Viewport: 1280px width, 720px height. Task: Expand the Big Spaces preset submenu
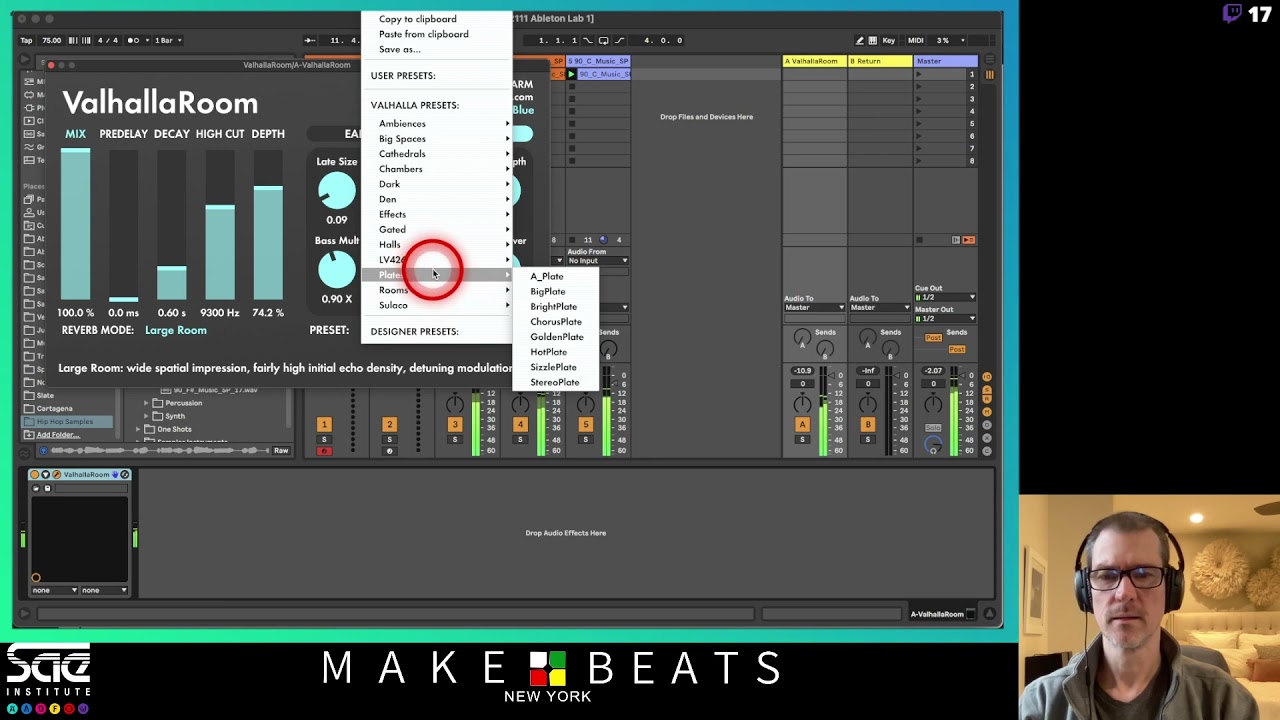pos(437,139)
